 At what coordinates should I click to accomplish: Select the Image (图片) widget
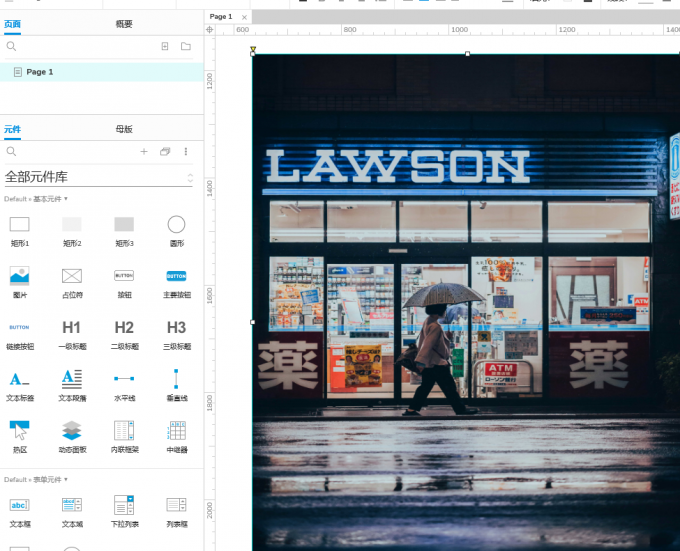(x=20, y=283)
